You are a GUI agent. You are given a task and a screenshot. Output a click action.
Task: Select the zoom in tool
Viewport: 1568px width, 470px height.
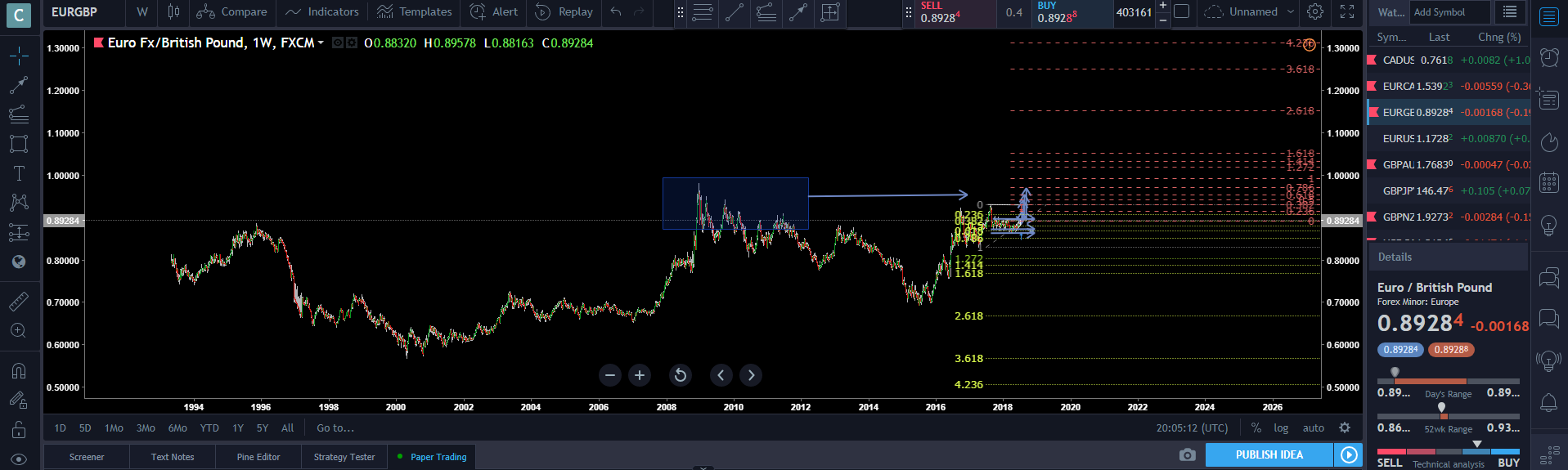point(19,330)
